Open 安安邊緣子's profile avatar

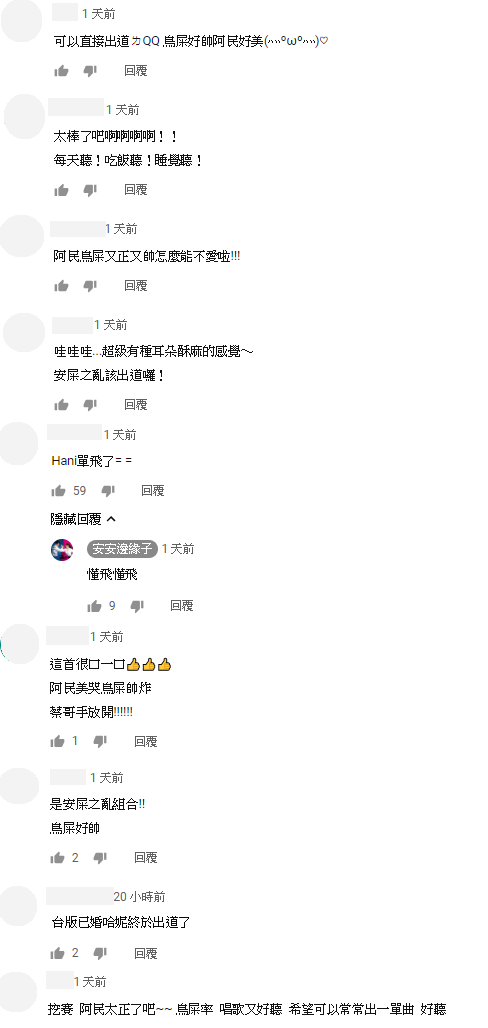coord(62,549)
